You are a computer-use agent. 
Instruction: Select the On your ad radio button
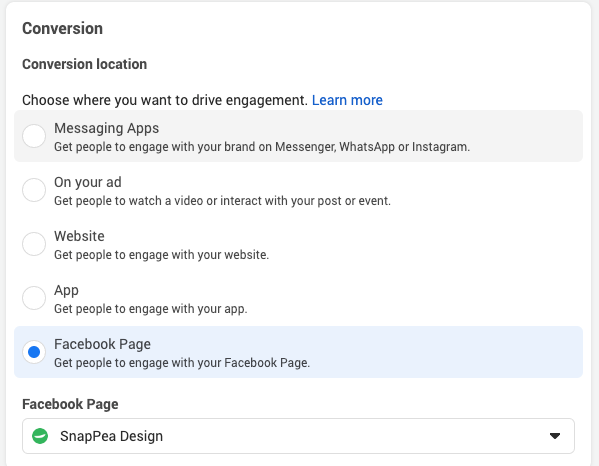tap(34, 190)
